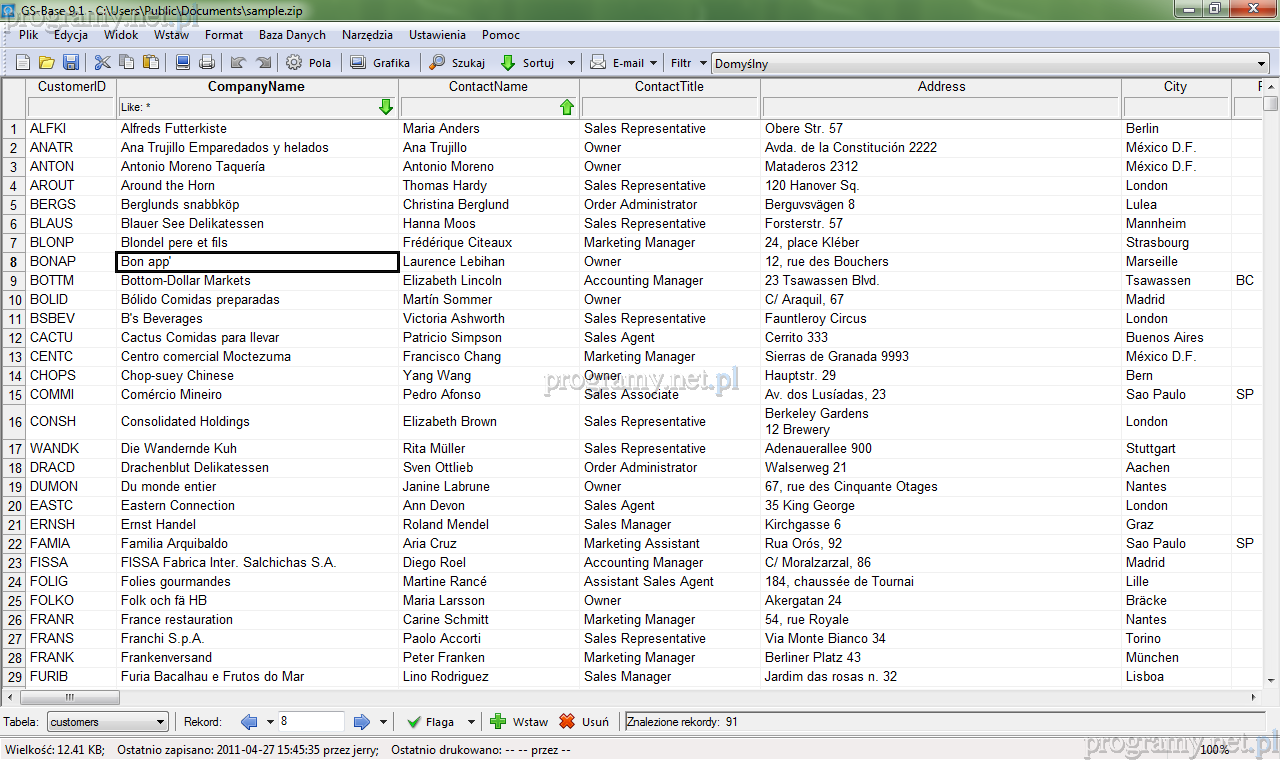The width and height of the screenshot is (1280, 760).
Task: Open the Baza Danych menu
Action: pyautogui.click(x=292, y=35)
